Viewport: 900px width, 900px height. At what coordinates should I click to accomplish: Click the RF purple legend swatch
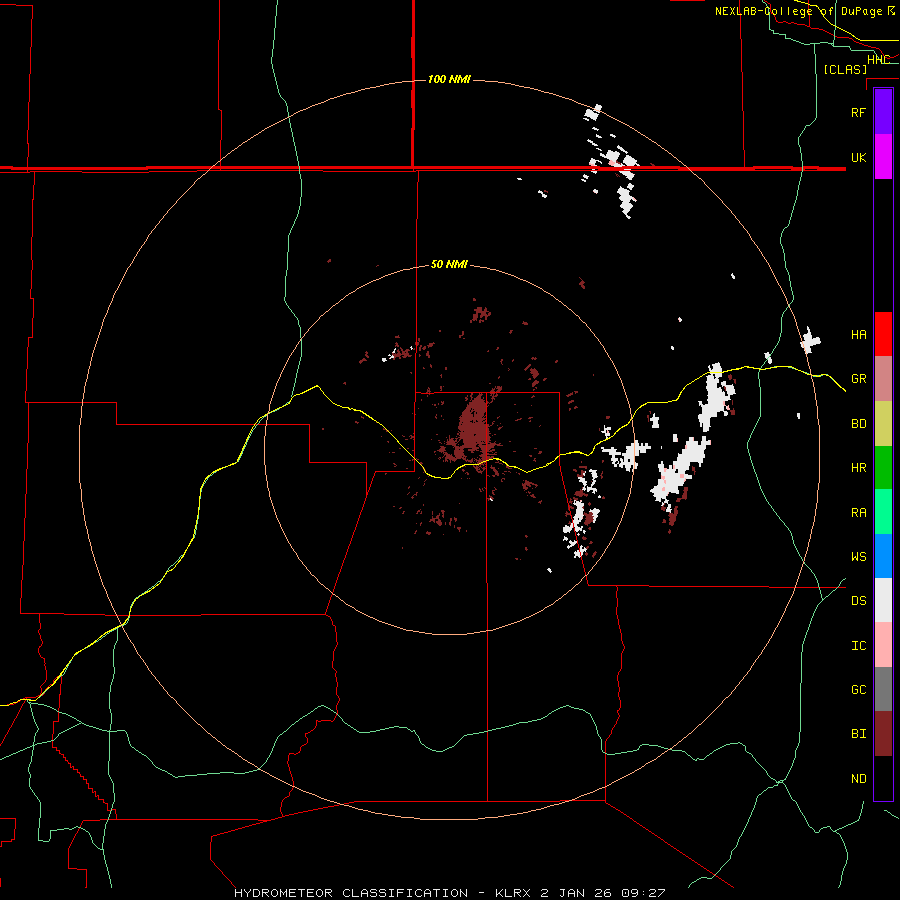(x=883, y=112)
